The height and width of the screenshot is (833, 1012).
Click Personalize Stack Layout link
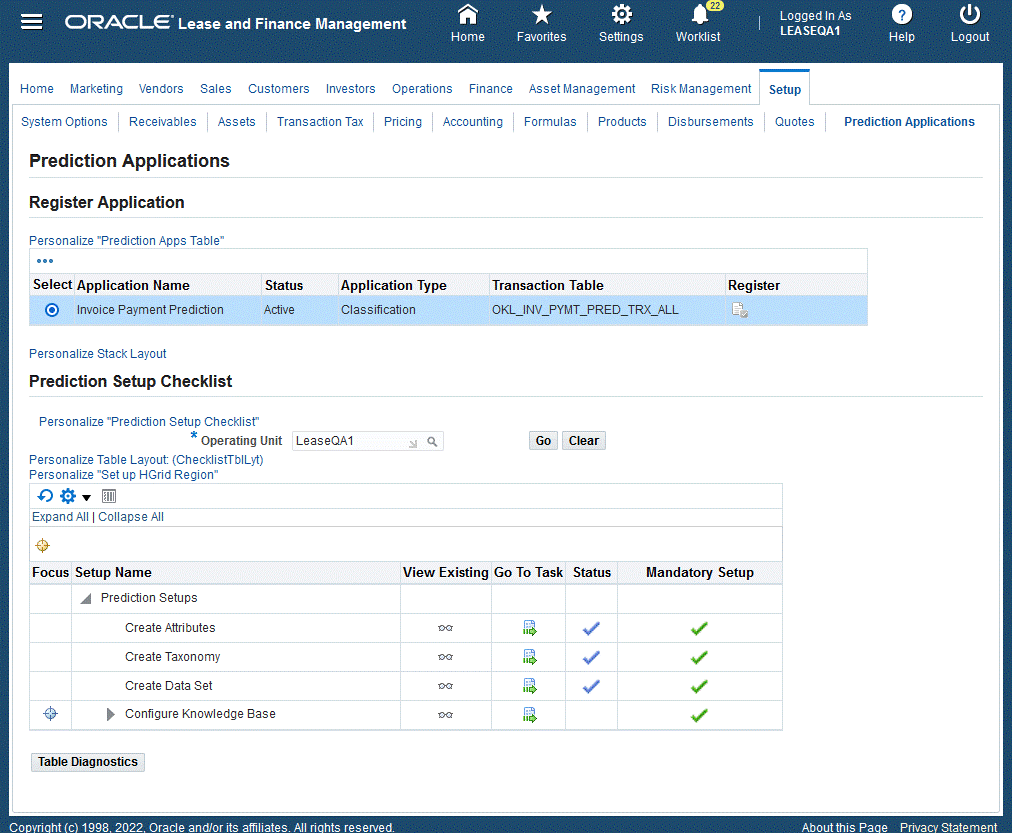[x=97, y=354]
